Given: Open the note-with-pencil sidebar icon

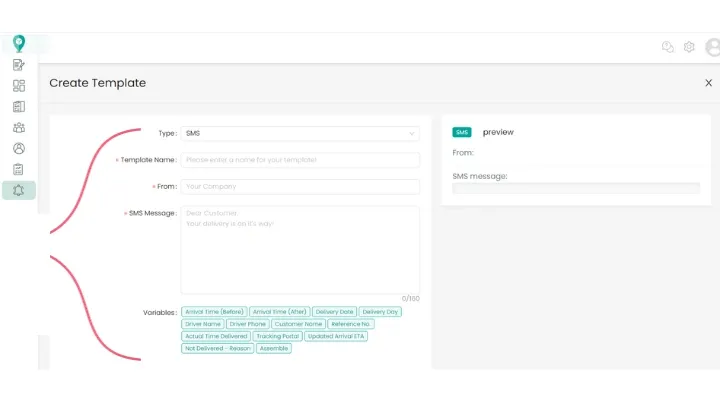Looking at the screenshot, I should tap(18, 65).
